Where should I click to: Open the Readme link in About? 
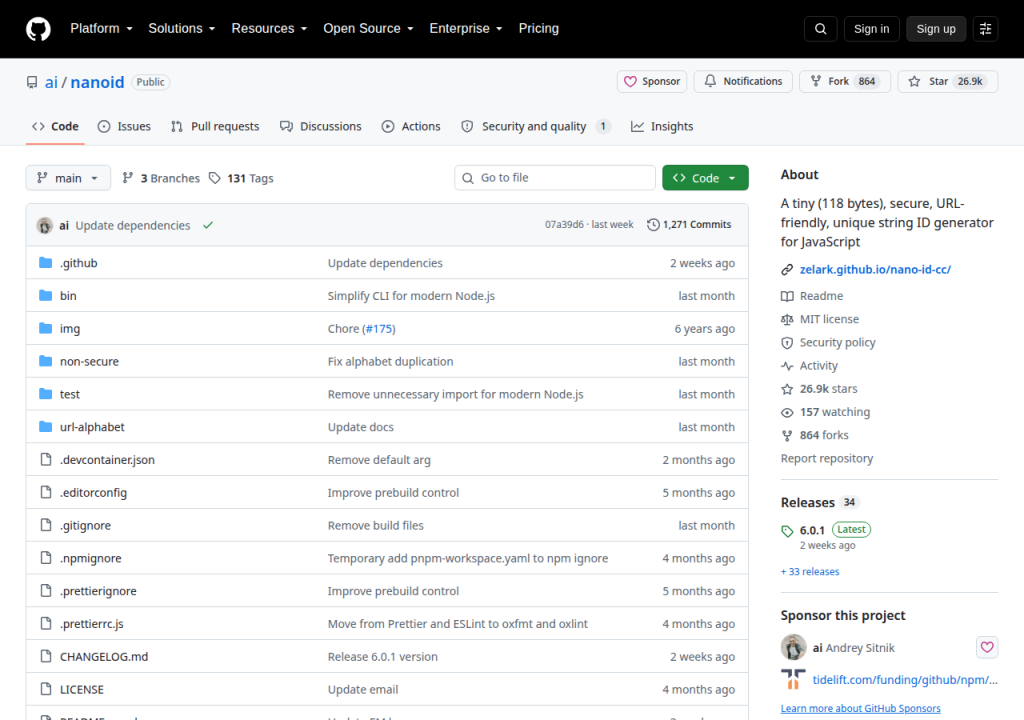[x=821, y=296]
